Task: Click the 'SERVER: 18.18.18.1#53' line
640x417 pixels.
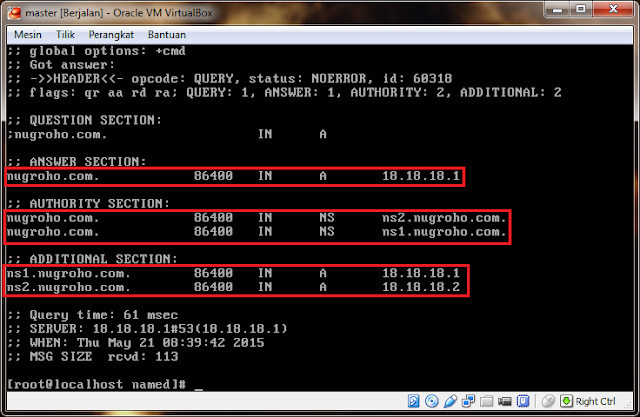Action: (147, 329)
